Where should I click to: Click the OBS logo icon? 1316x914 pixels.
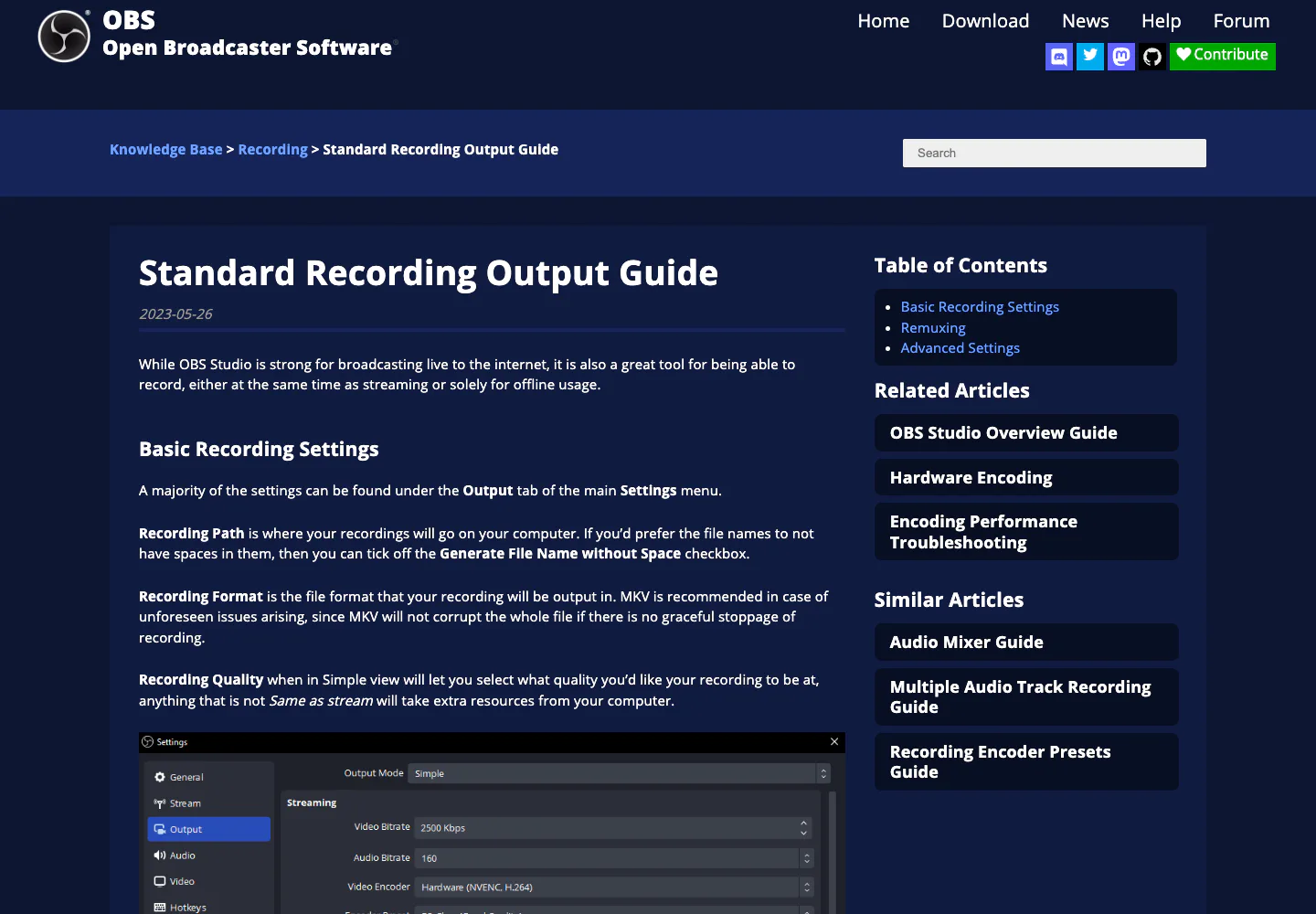[x=64, y=37]
